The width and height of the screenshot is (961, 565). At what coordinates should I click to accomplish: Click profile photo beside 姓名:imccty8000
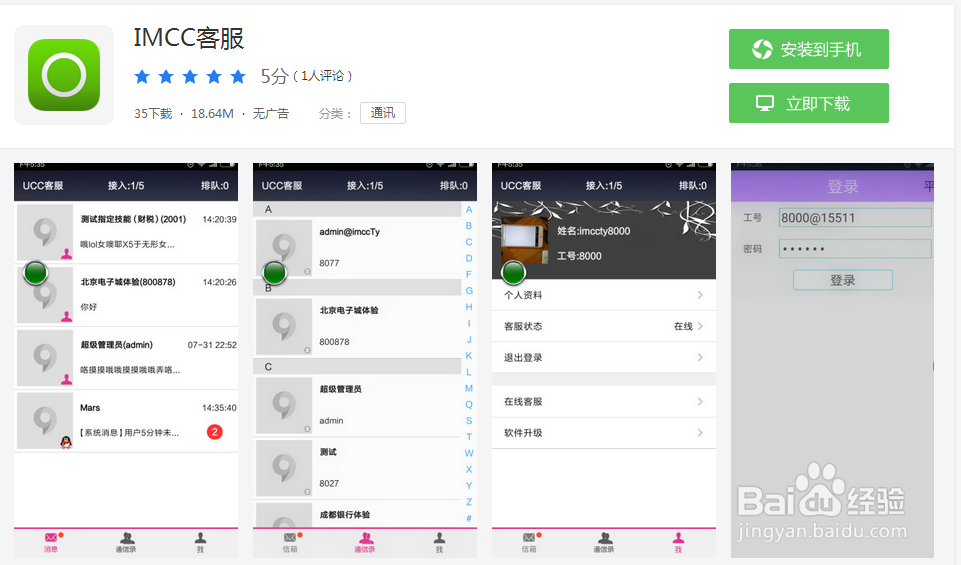(524, 240)
